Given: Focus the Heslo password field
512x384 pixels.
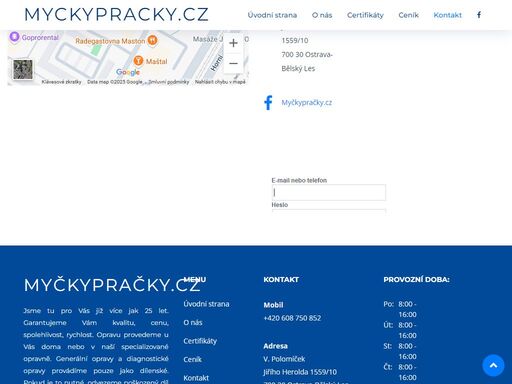Looking at the screenshot, I should (x=329, y=211).
